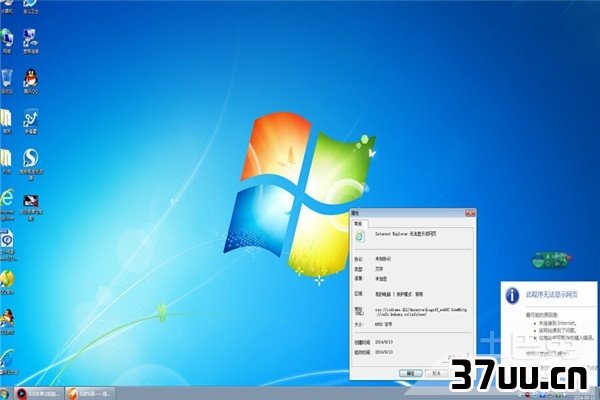The width and height of the screenshot is (600, 400).
Task: Select the General tab in Properties dialog
Action: tap(359, 224)
